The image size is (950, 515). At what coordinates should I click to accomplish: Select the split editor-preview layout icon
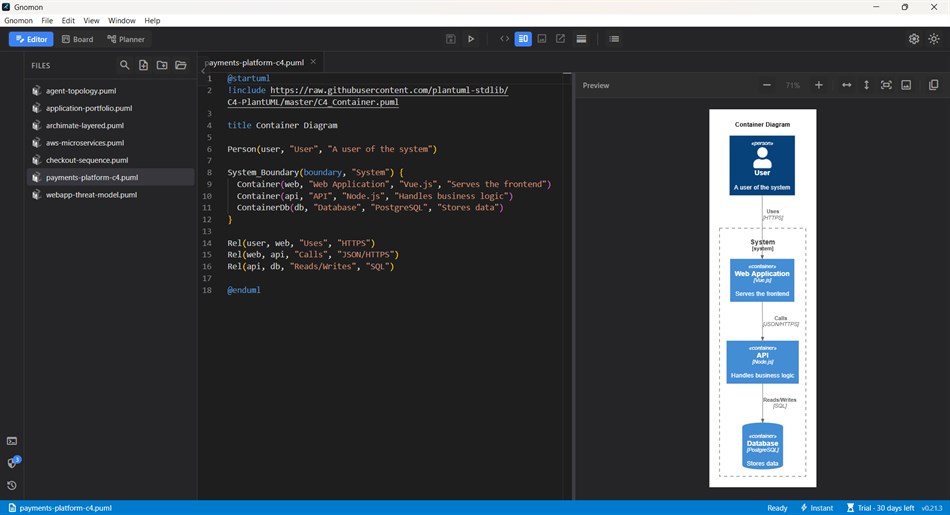click(x=523, y=39)
